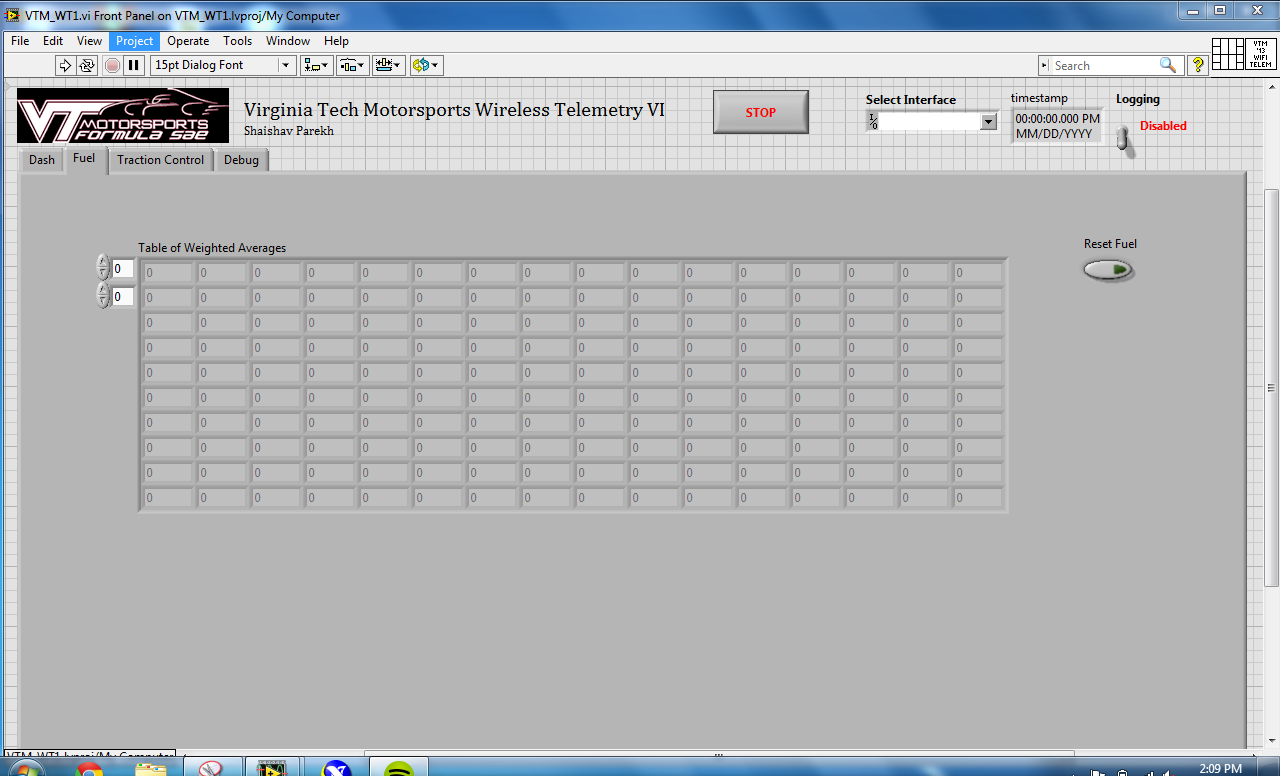Open the Operate menu
1280x776 pixels.
tap(188, 41)
